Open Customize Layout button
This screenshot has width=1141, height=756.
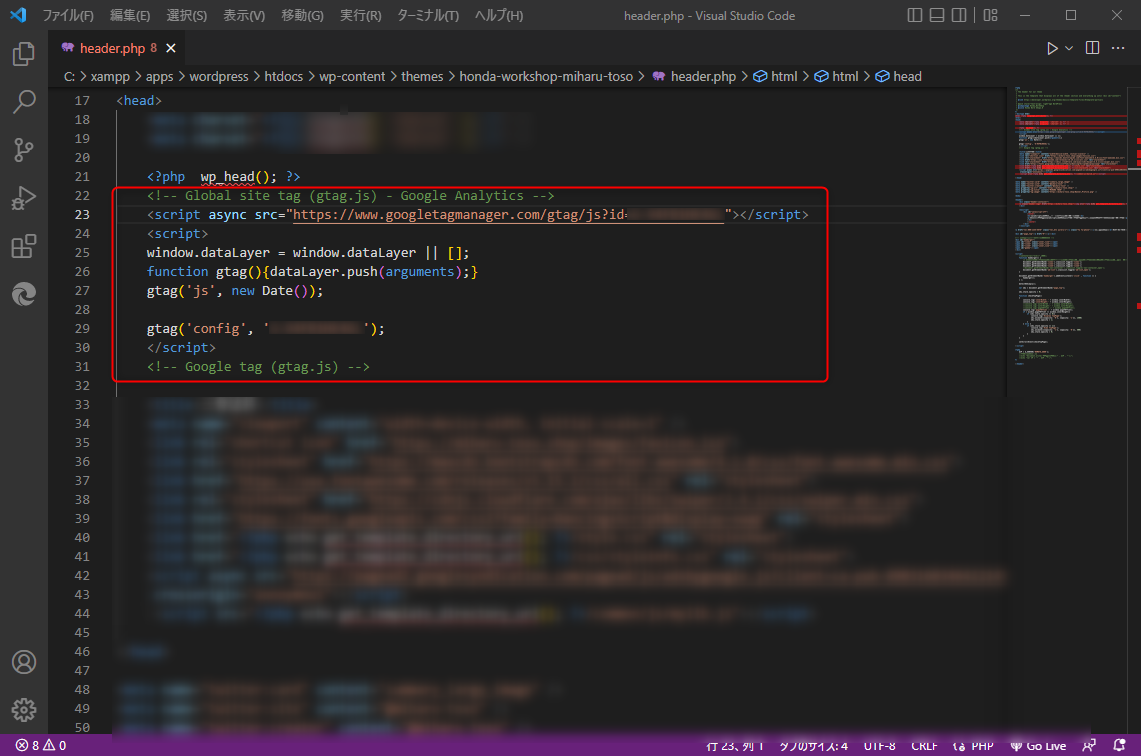(x=990, y=15)
